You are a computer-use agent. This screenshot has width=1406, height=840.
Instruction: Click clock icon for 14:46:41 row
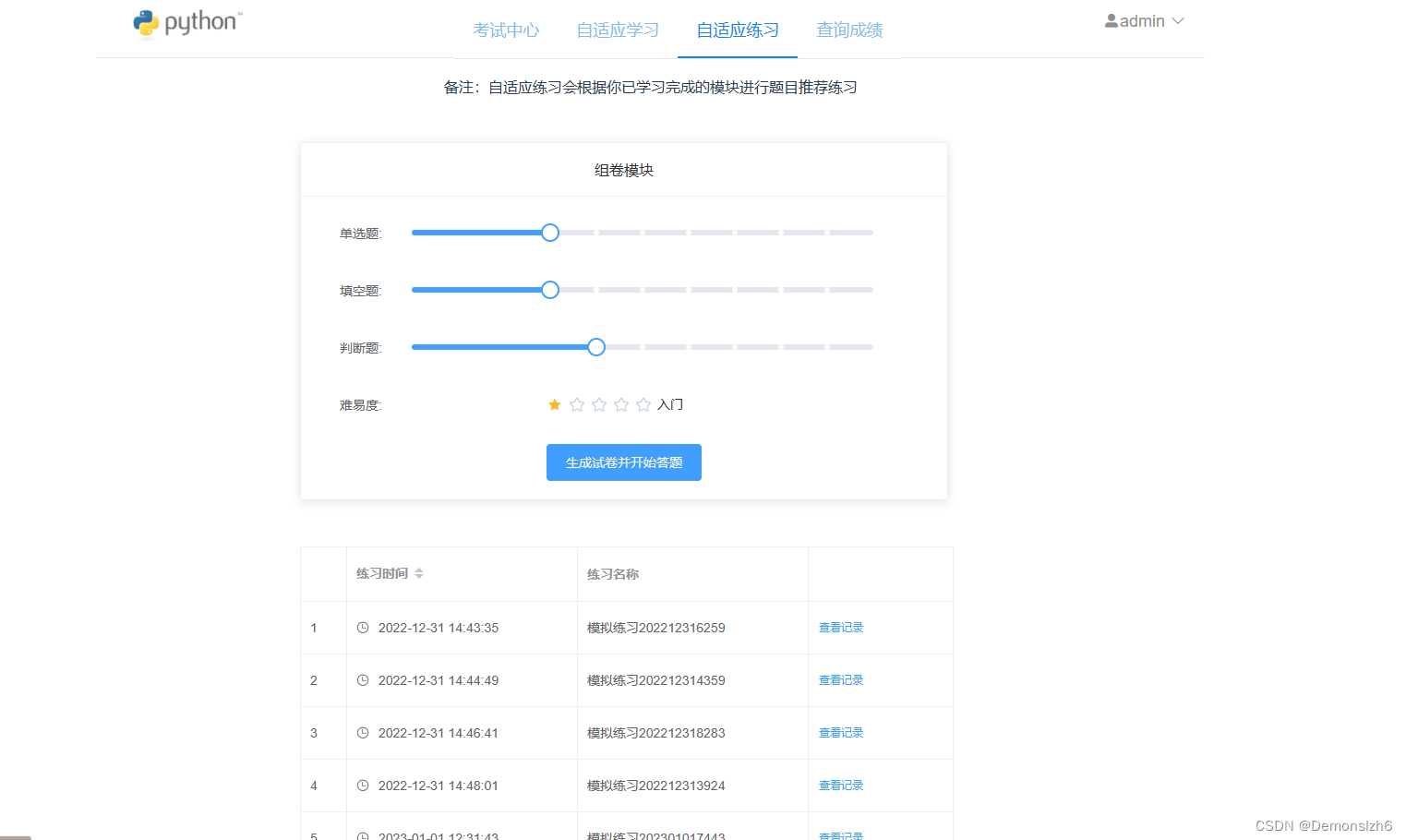pos(363,733)
